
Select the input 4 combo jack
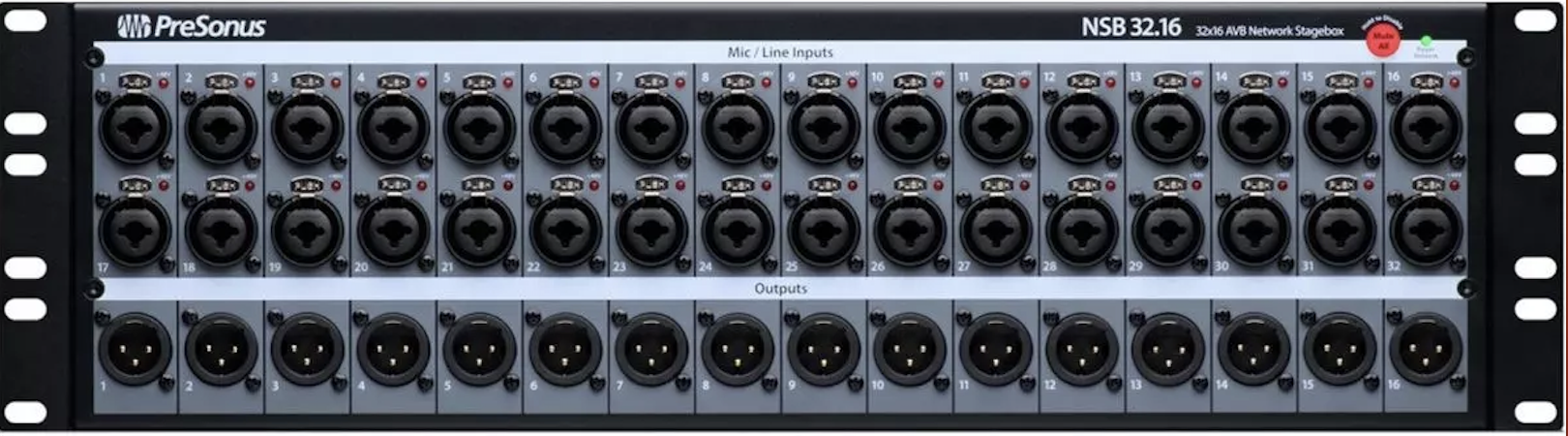[x=393, y=128]
